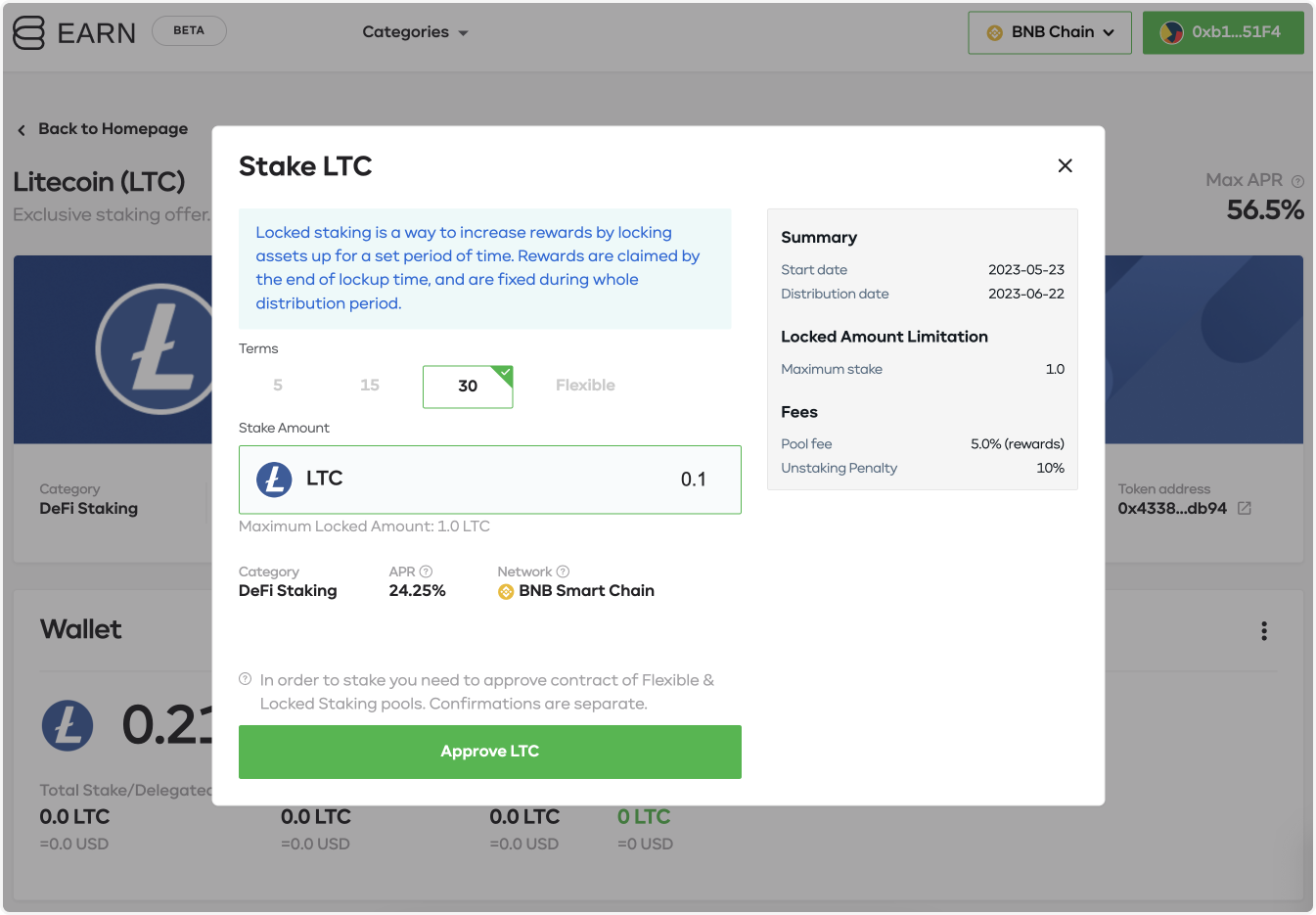Click 'DeFi Staking' category in dialog
The height and width of the screenshot is (915, 1316).
click(288, 591)
